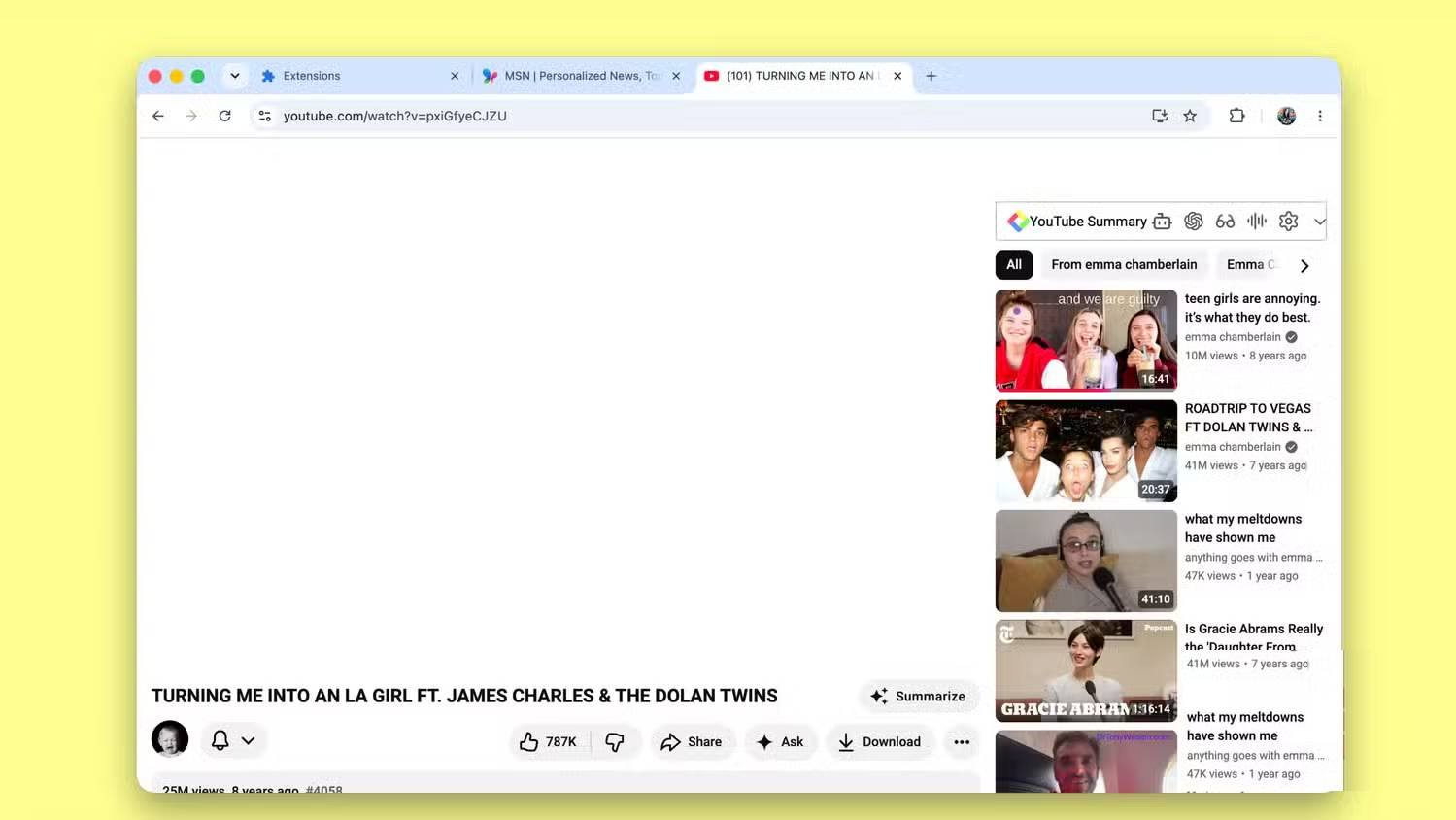Click the install app icon in address bar
The width and height of the screenshot is (1456, 820).
(x=1160, y=116)
